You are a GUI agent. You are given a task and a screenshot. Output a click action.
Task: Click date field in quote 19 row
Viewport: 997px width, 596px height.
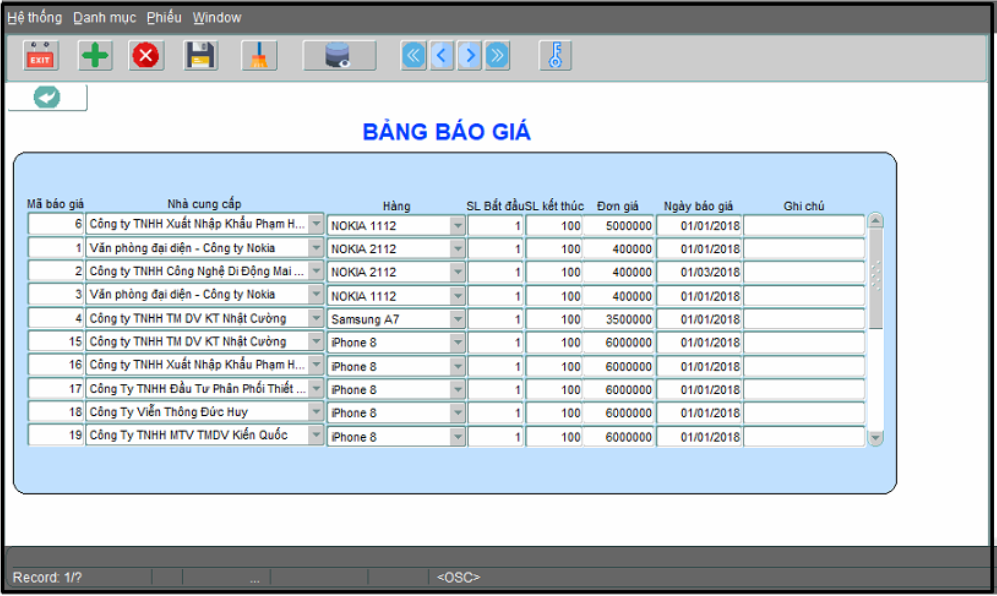pyautogui.click(x=699, y=437)
